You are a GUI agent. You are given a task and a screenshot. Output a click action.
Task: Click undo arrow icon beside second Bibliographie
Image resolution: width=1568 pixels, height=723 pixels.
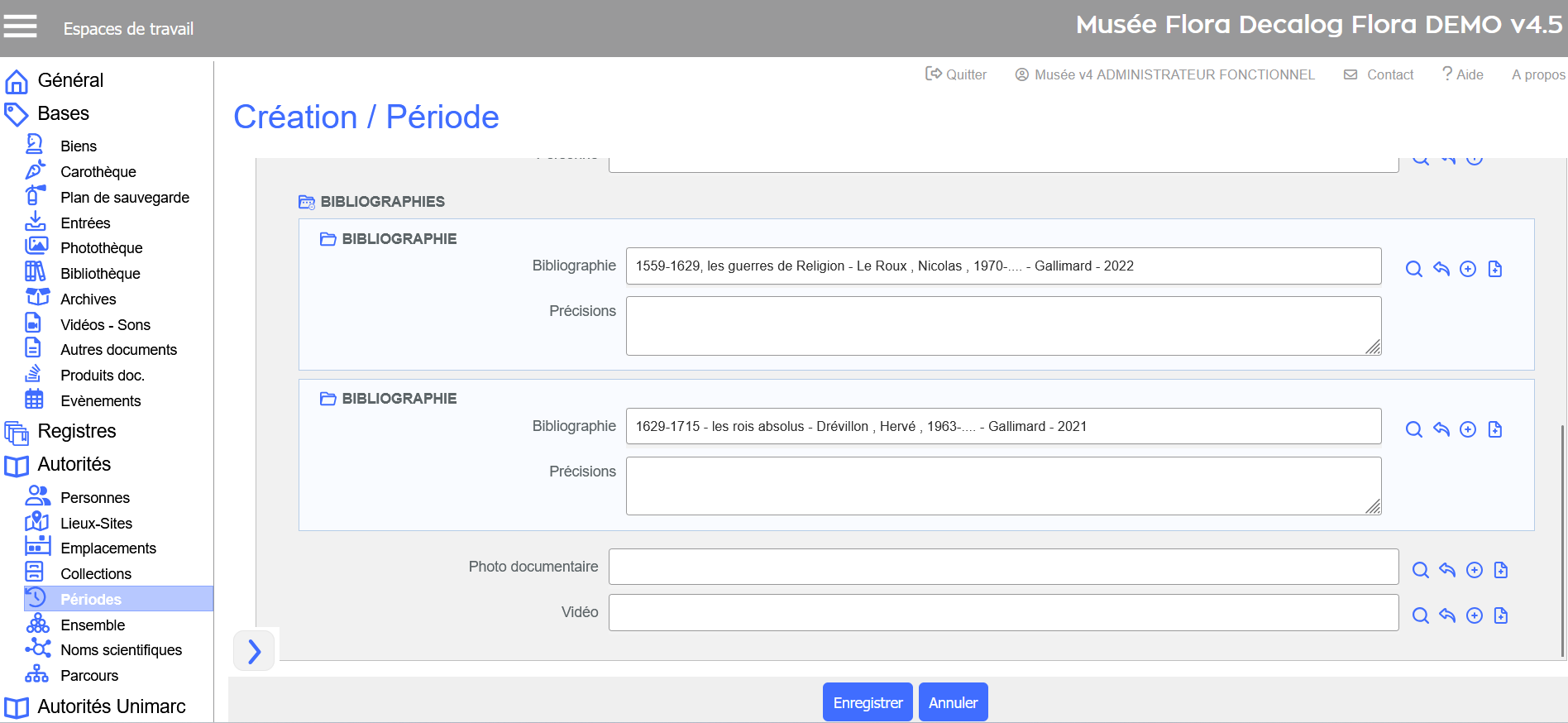pyautogui.click(x=1441, y=429)
